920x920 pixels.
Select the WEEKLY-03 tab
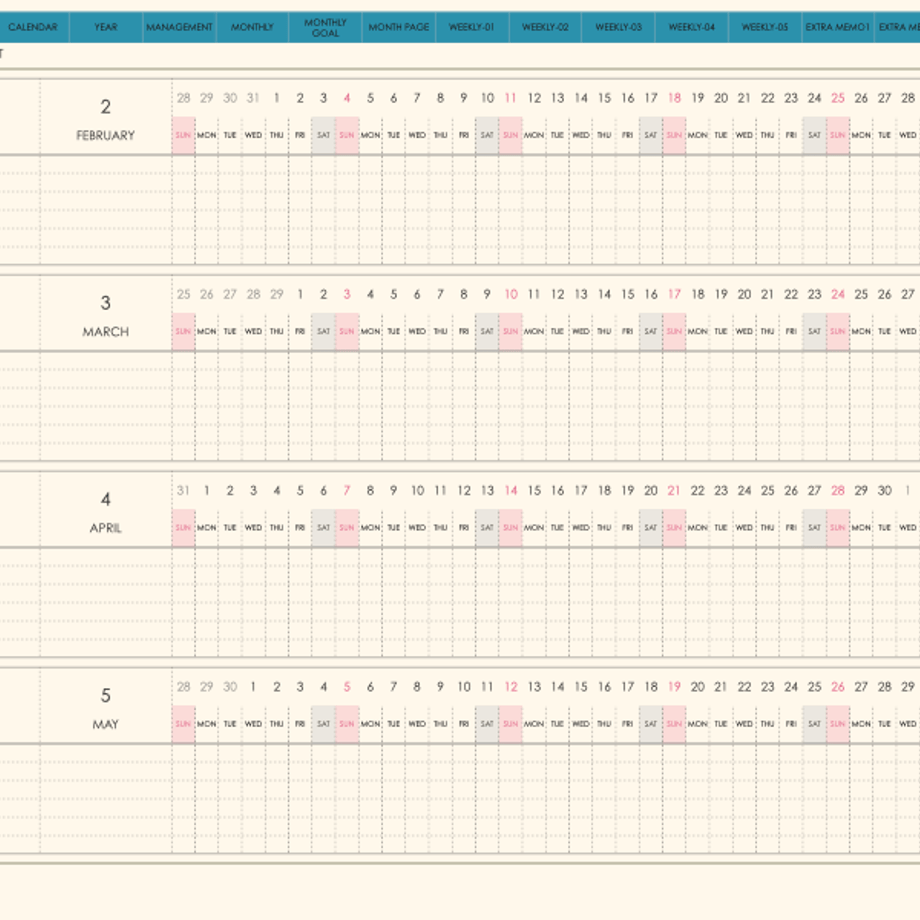point(618,27)
